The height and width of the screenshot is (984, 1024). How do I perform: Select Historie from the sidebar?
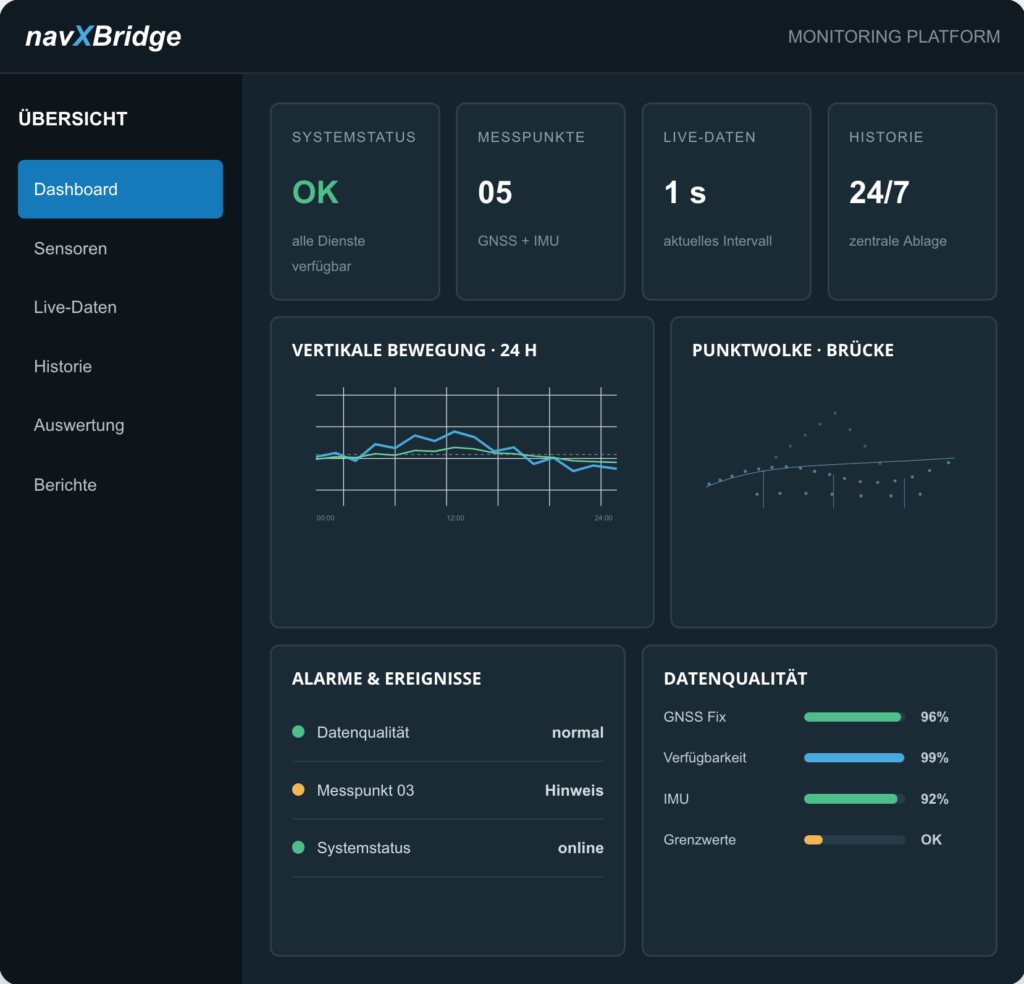coord(63,366)
